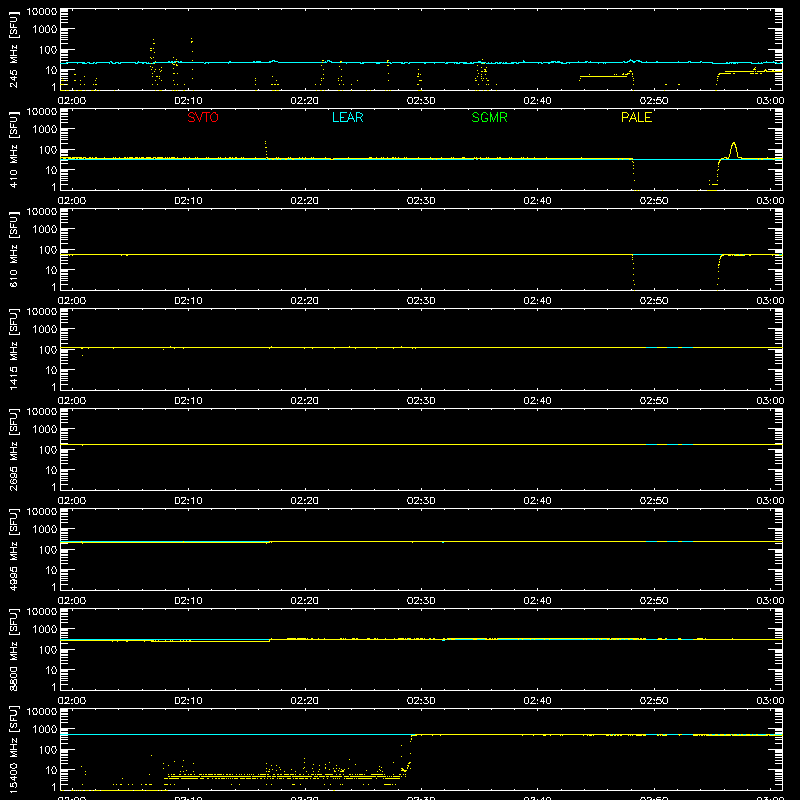Image resolution: width=800 pixels, height=800 pixels.
Task: Click 02:00 tick label under 410 MHz plot
Action: click(72, 201)
